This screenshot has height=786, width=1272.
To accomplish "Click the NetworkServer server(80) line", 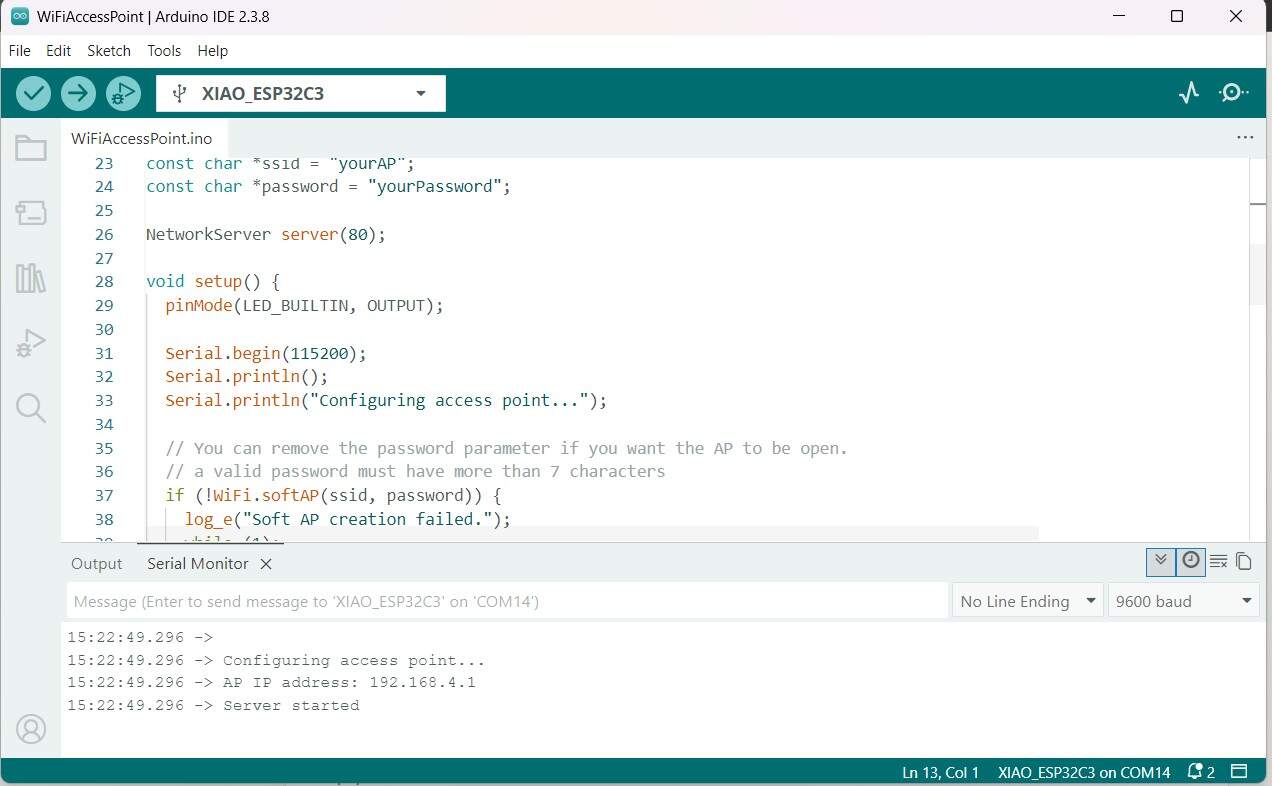I will (266, 235).
